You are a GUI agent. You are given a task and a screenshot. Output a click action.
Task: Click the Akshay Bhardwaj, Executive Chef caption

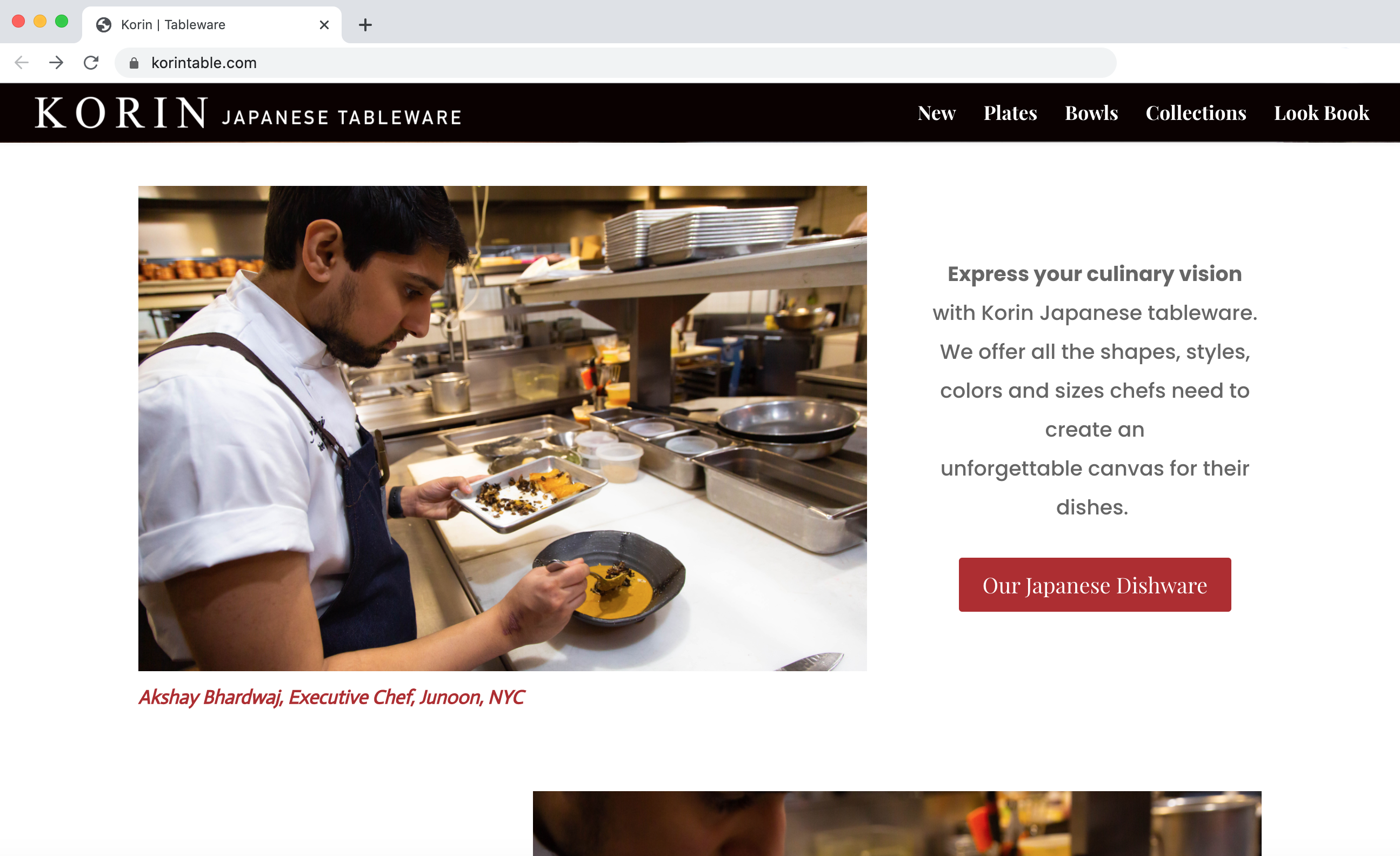pos(331,697)
